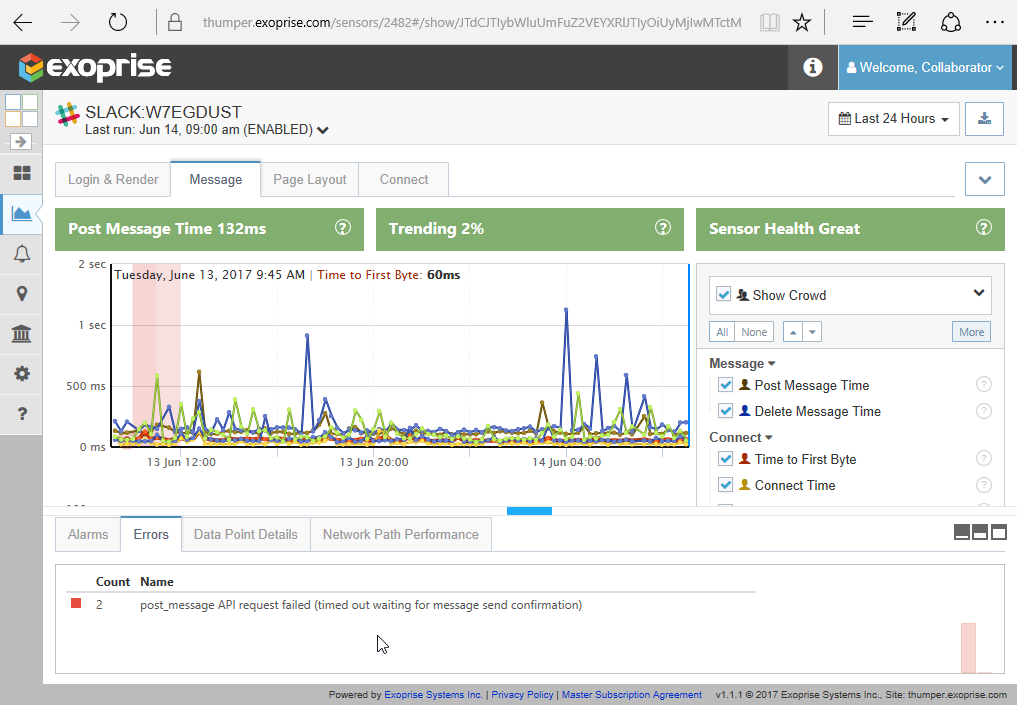This screenshot has height=705, width=1017.
Task: Click help icon on Post Message Time card
Action: pos(342,228)
